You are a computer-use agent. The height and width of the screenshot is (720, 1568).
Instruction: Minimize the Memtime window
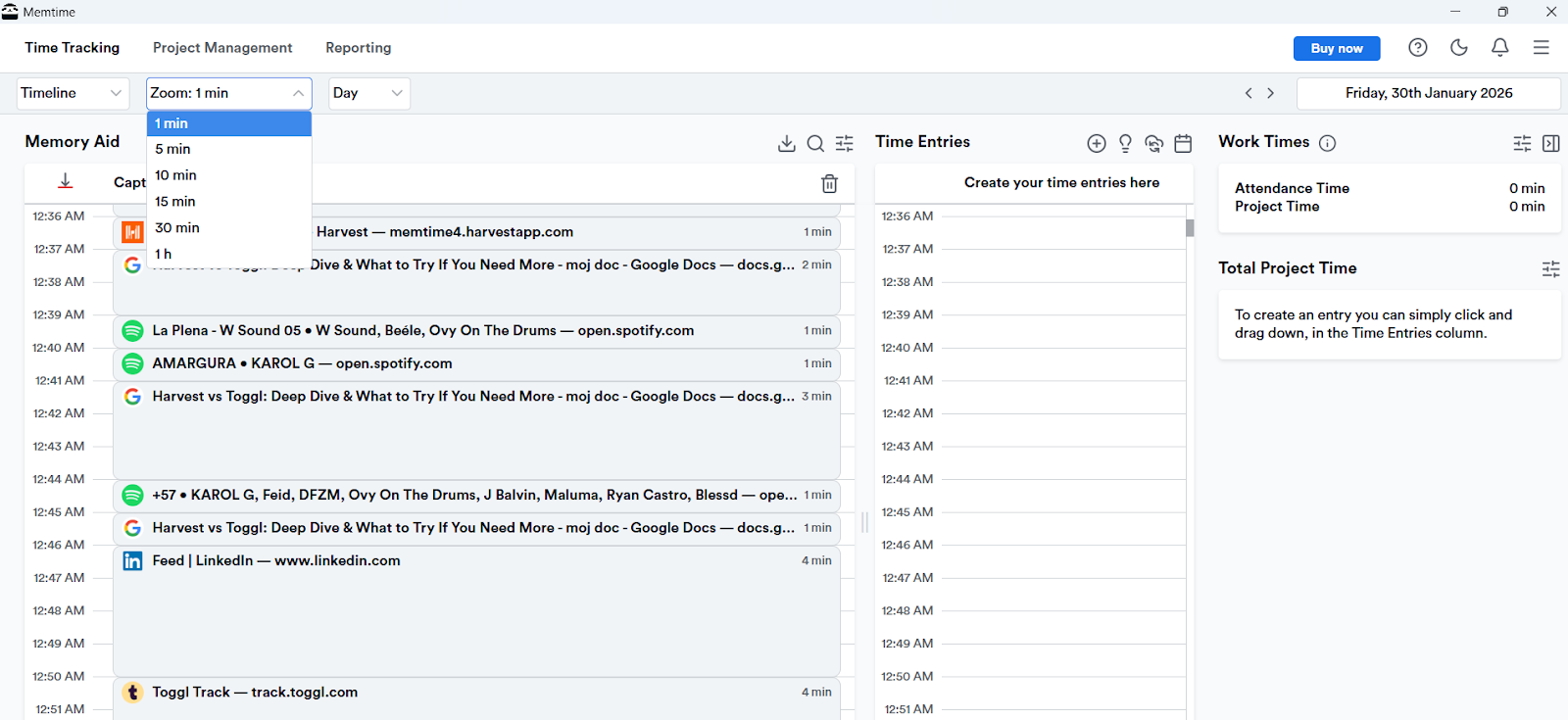click(1455, 12)
